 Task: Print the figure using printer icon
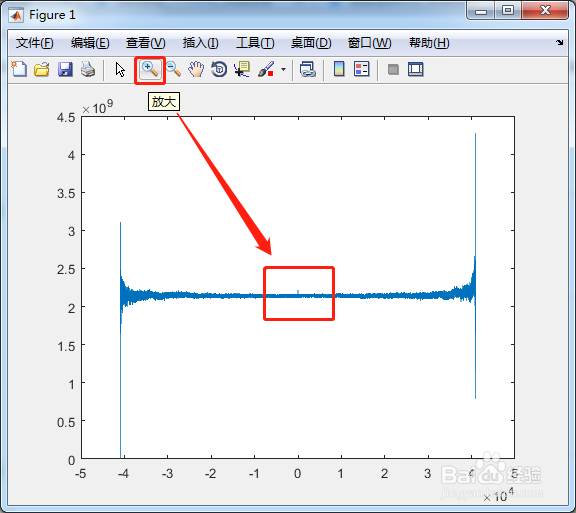(x=88, y=69)
